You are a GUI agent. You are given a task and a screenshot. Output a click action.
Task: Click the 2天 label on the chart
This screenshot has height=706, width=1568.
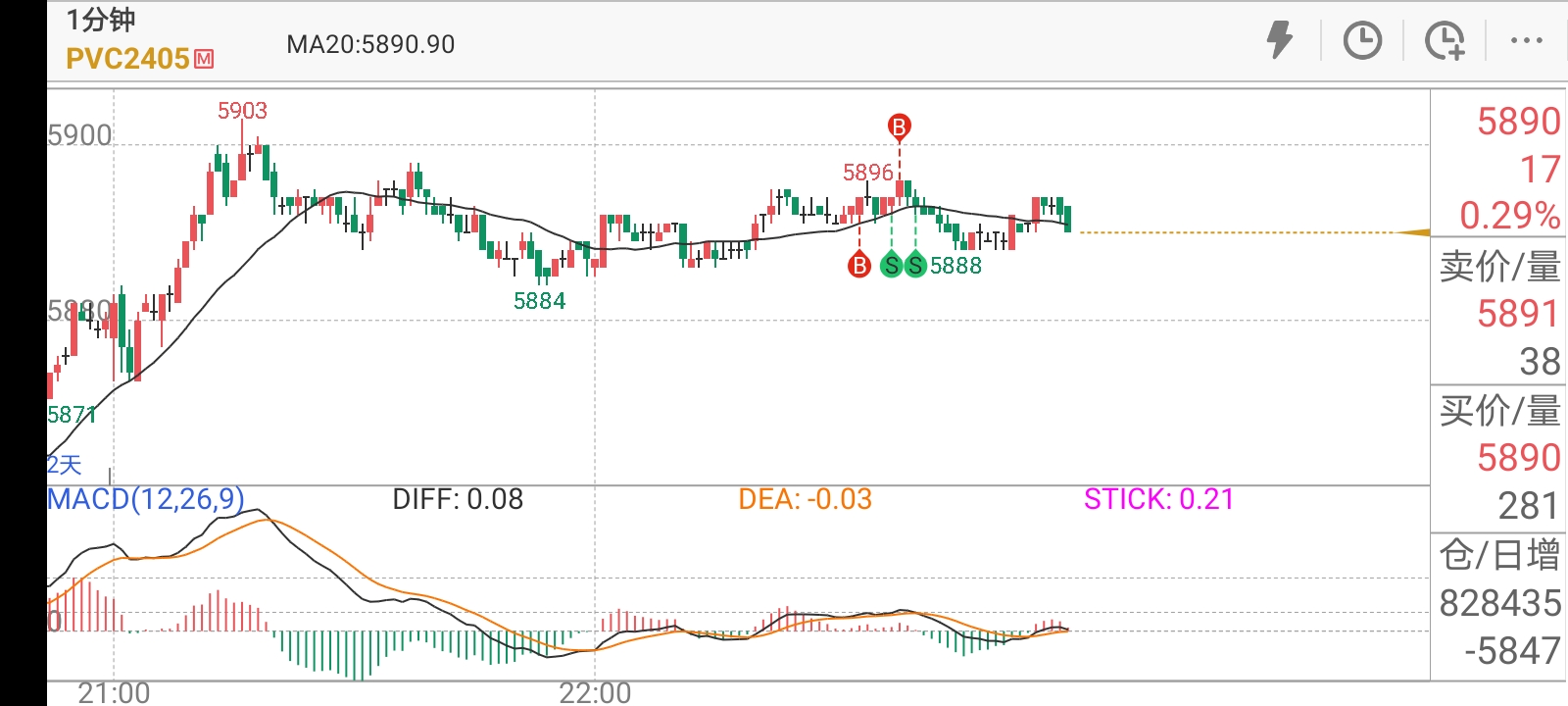coord(65,464)
